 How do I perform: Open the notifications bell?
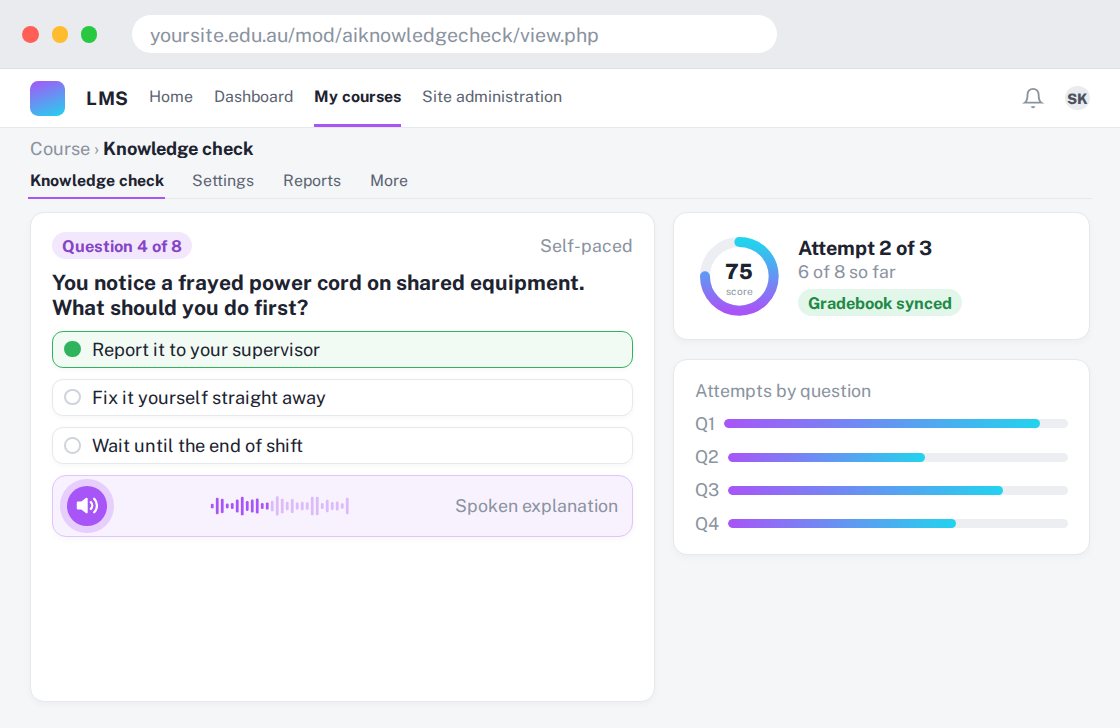point(1033,98)
